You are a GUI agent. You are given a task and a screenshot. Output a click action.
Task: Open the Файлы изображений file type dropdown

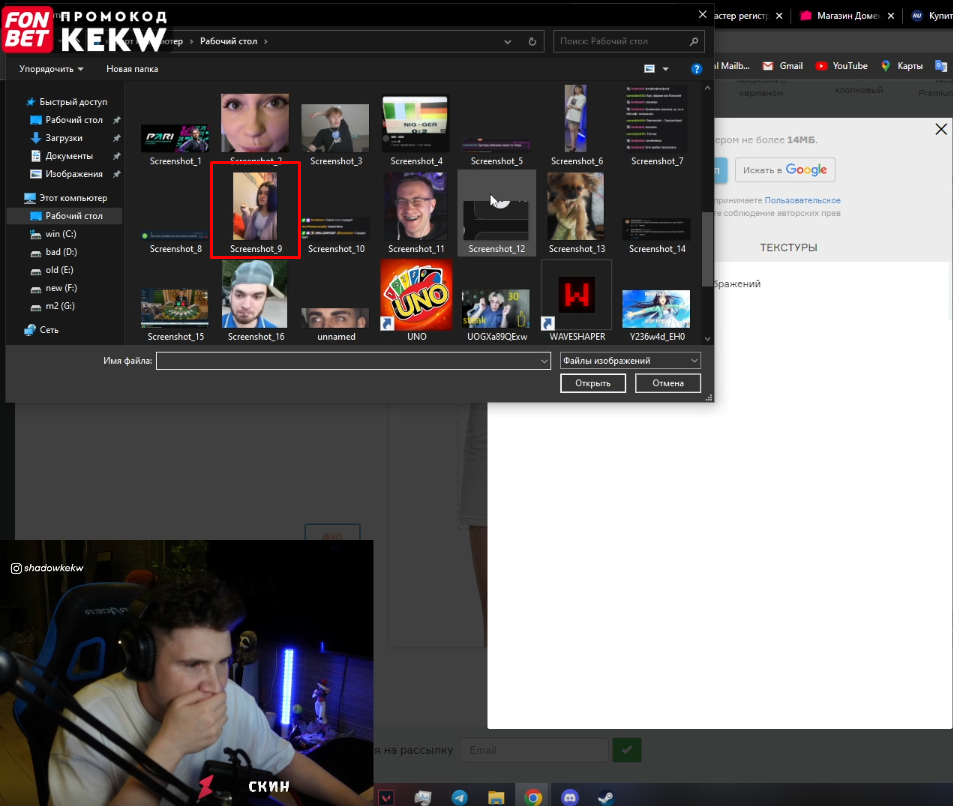click(629, 361)
